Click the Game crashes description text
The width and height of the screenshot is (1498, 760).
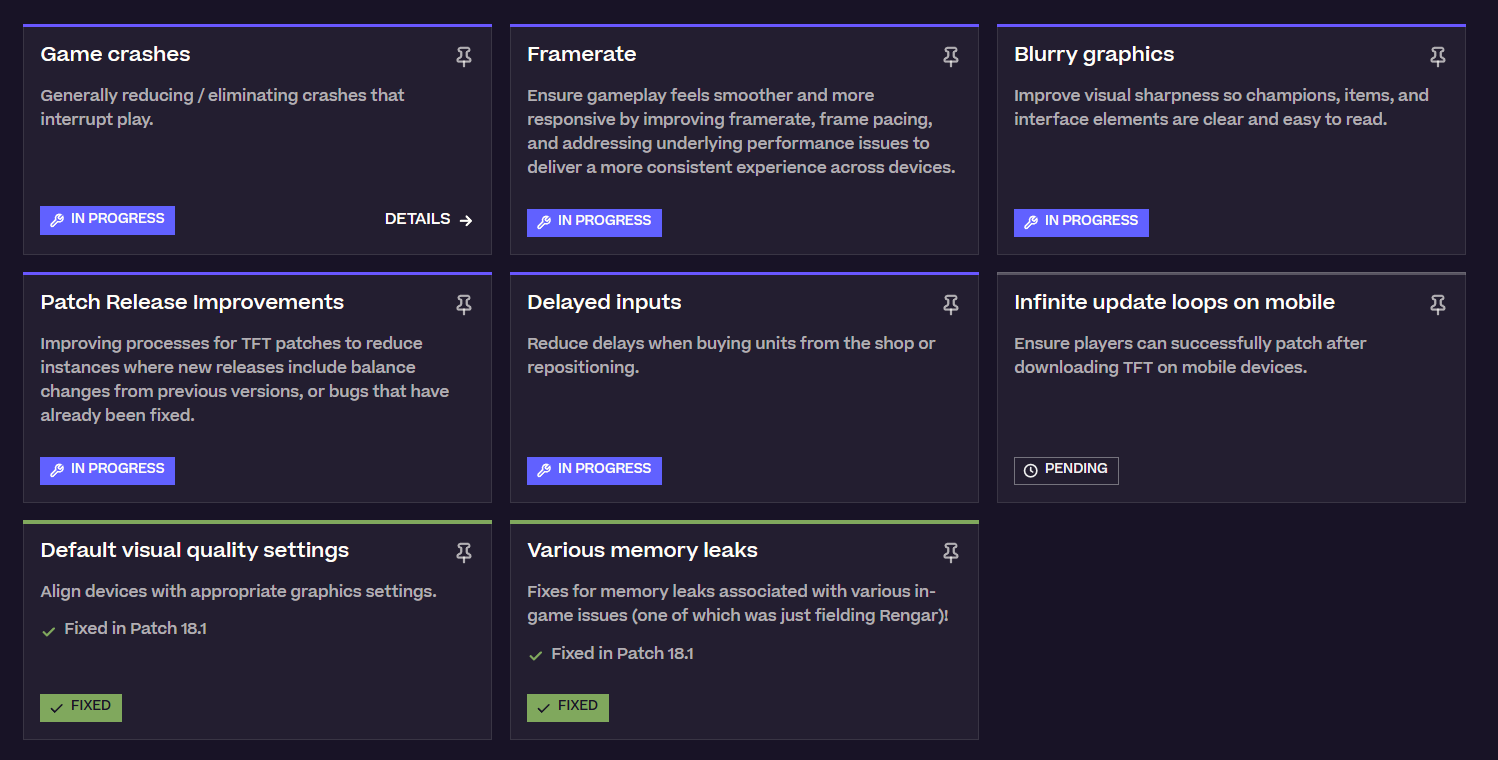point(222,107)
